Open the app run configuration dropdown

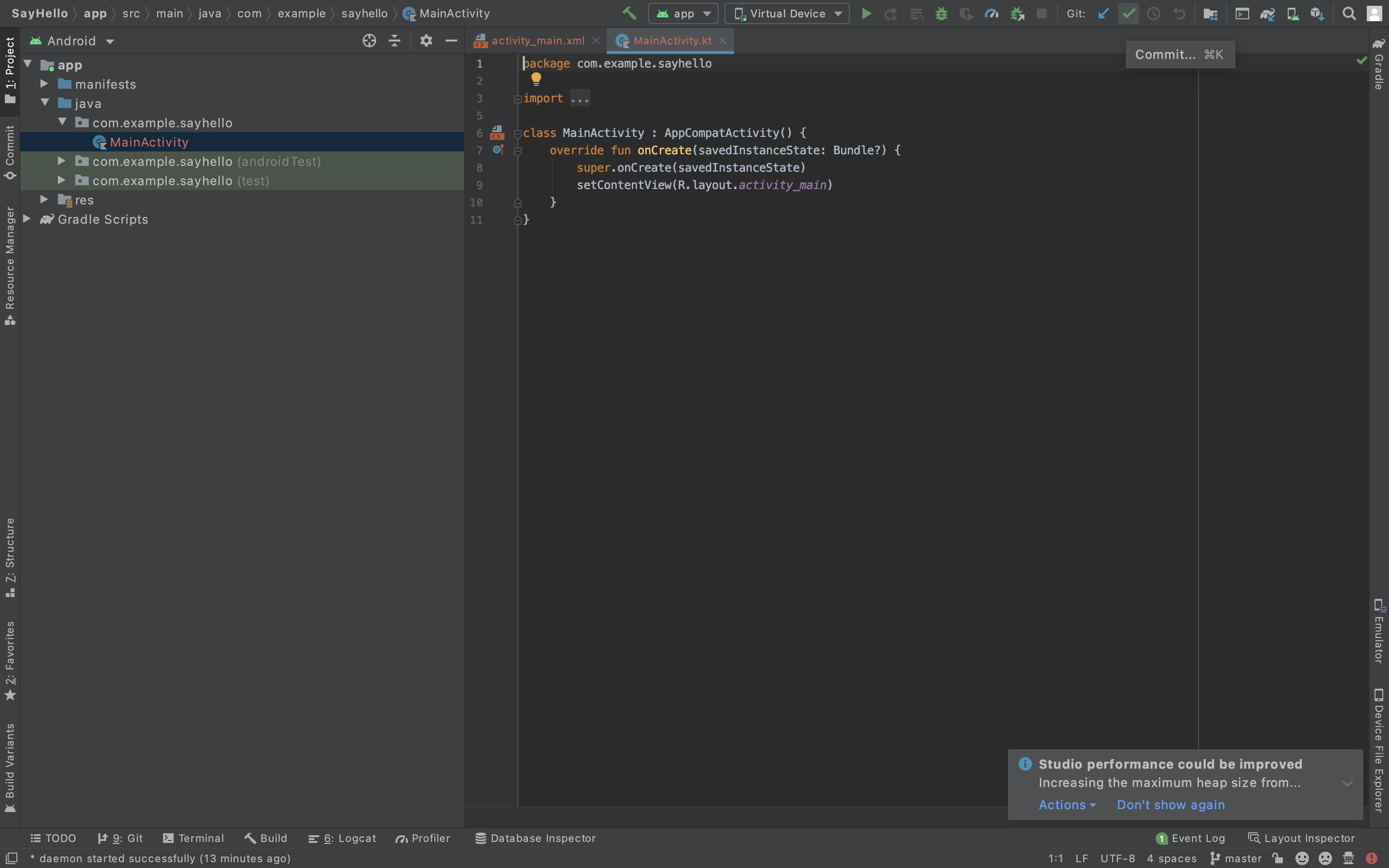tap(683, 13)
